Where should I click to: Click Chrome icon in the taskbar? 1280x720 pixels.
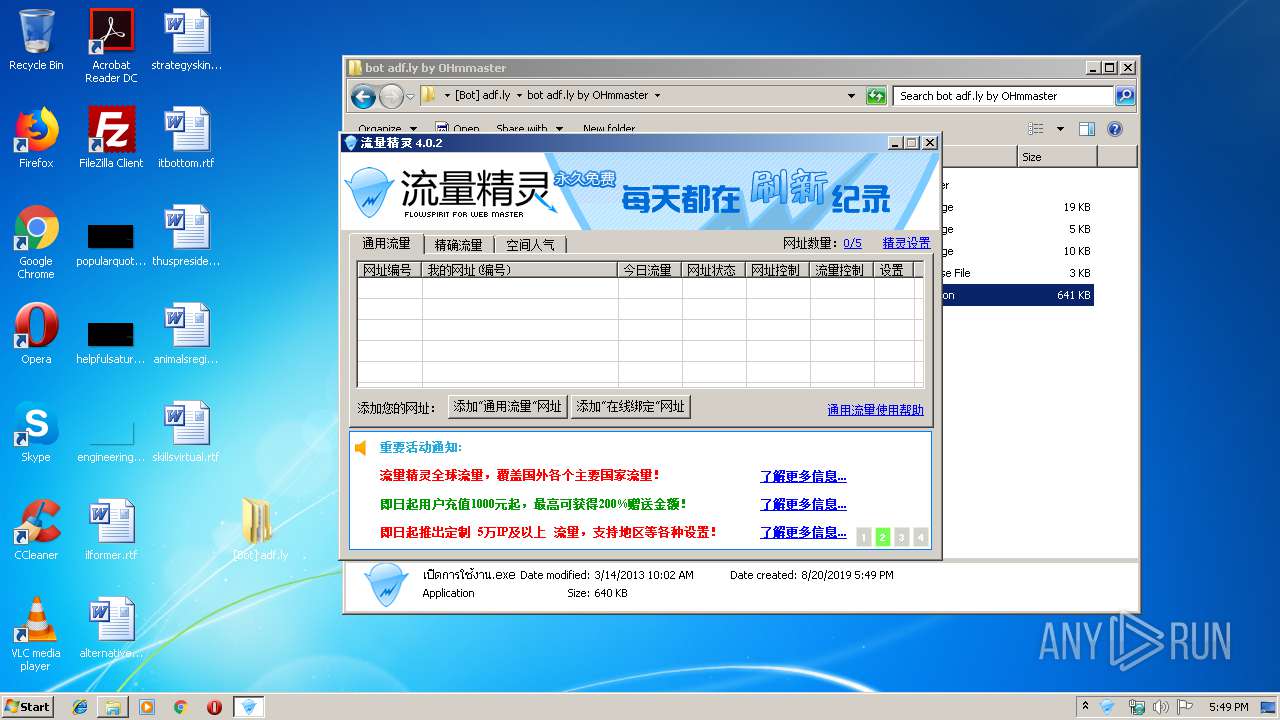[x=180, y=707]
